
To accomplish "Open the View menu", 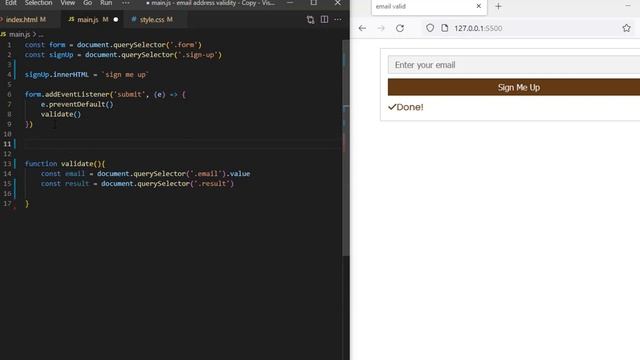I will point(67,3).
